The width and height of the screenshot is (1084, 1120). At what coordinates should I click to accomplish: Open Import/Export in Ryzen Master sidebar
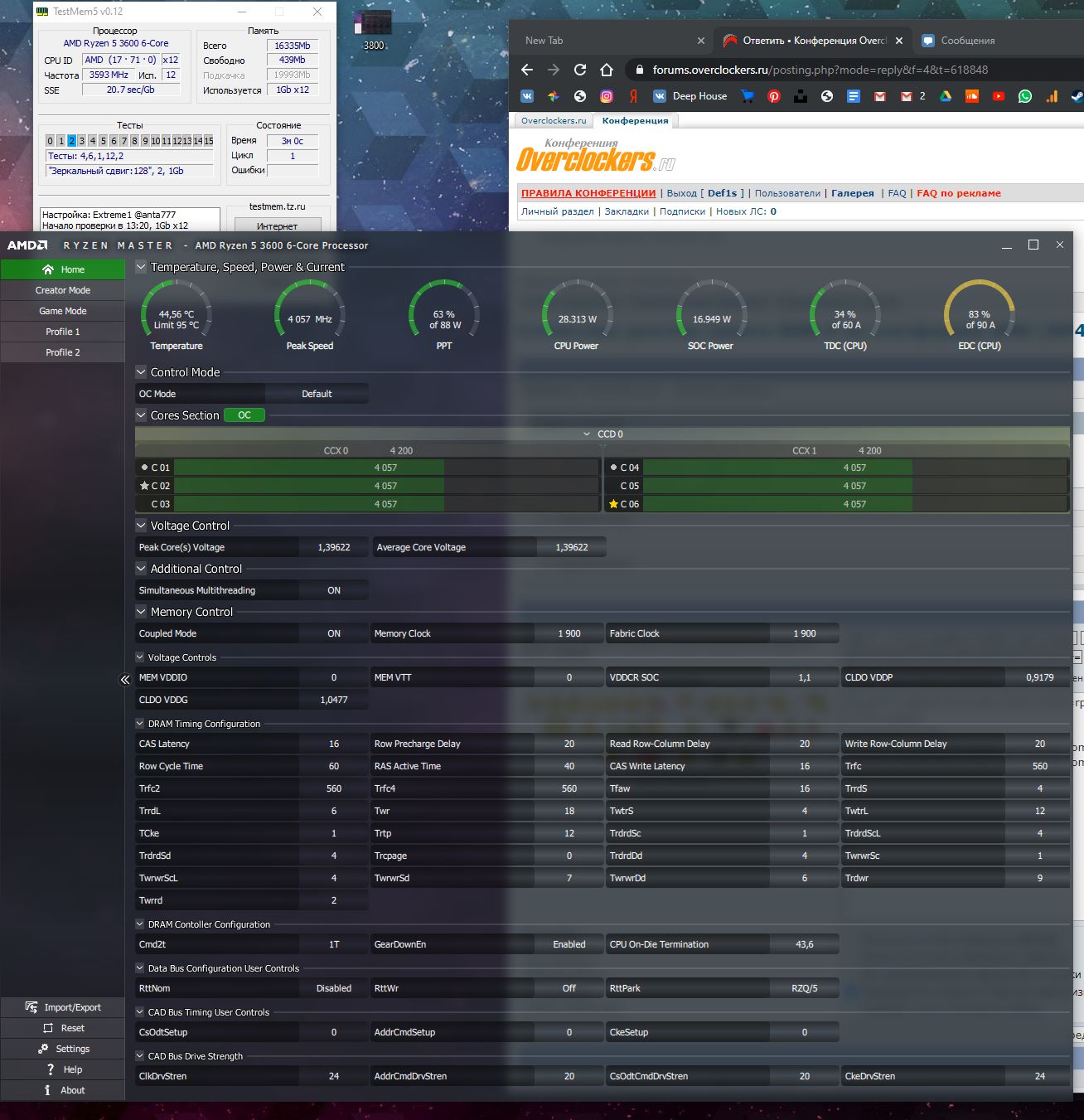pyautogui.click(x=63, y=1007)
